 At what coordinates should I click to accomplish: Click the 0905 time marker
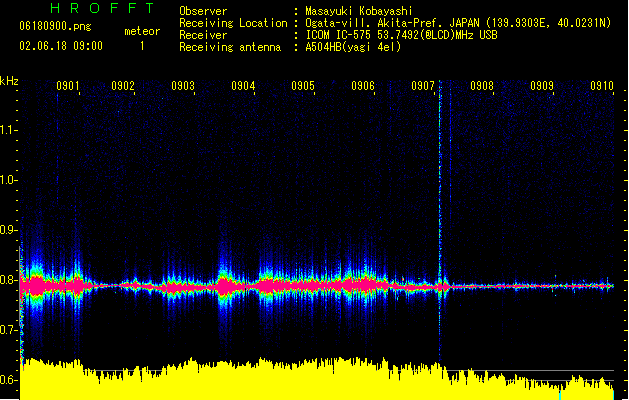pos(303,86)
